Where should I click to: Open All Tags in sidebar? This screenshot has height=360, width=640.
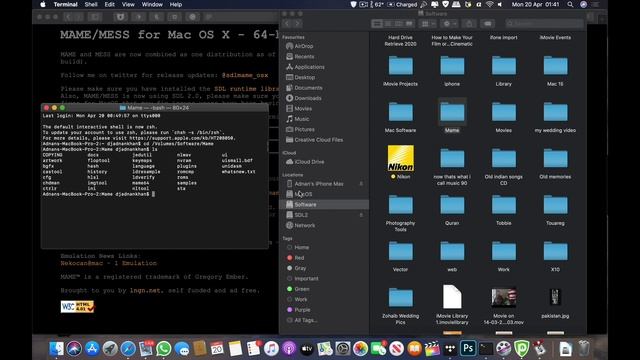305,320
